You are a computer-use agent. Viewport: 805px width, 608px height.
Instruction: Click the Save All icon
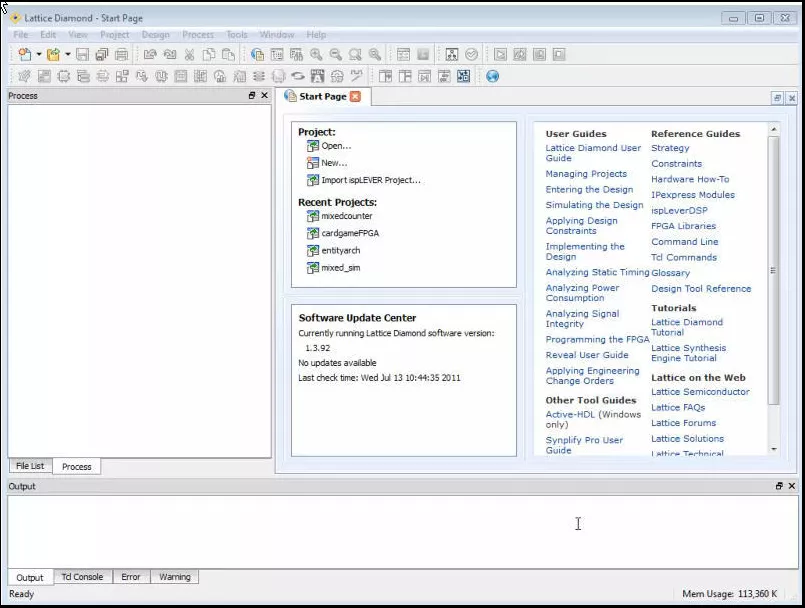tap(102, 54)
